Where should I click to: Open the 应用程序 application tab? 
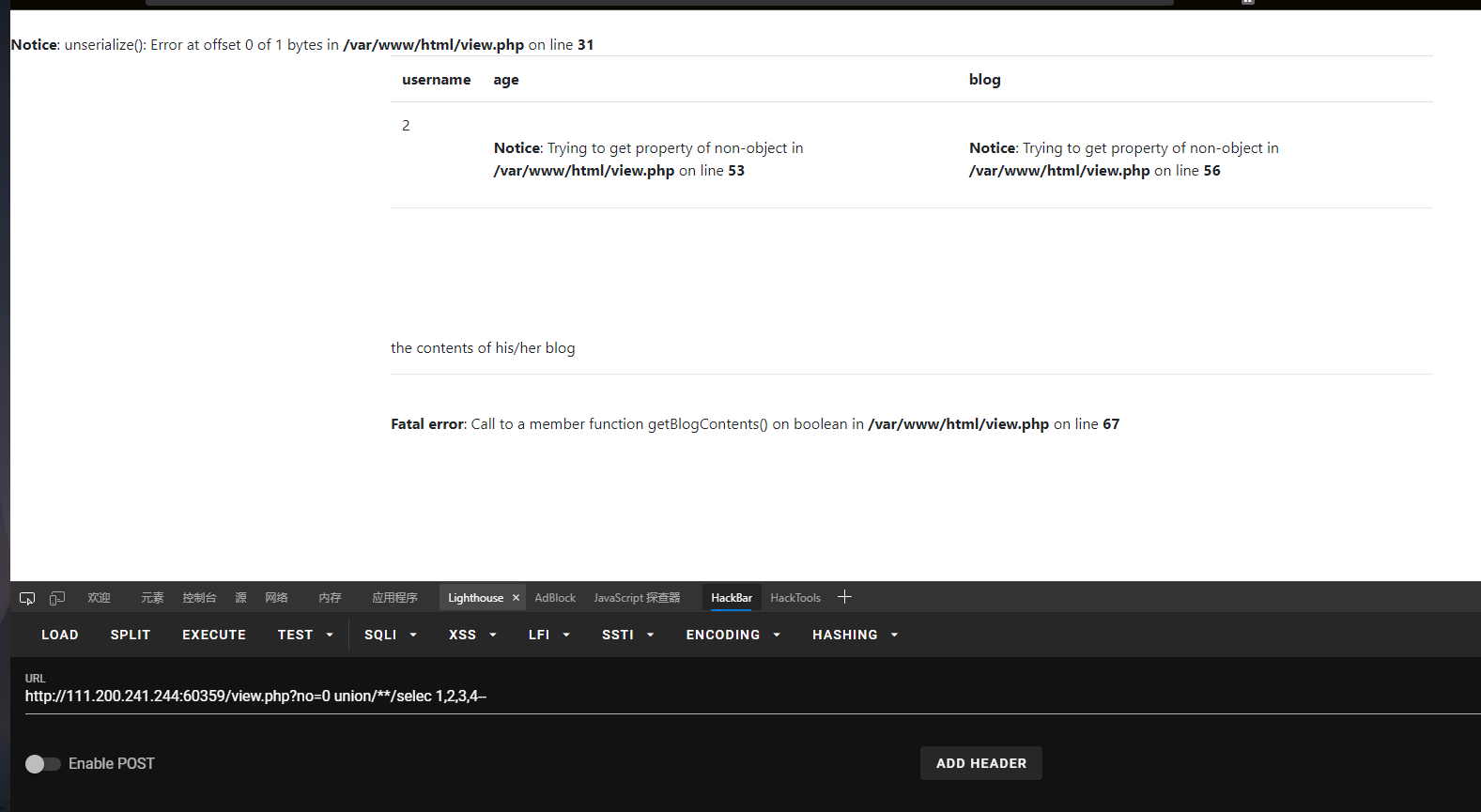394,598
